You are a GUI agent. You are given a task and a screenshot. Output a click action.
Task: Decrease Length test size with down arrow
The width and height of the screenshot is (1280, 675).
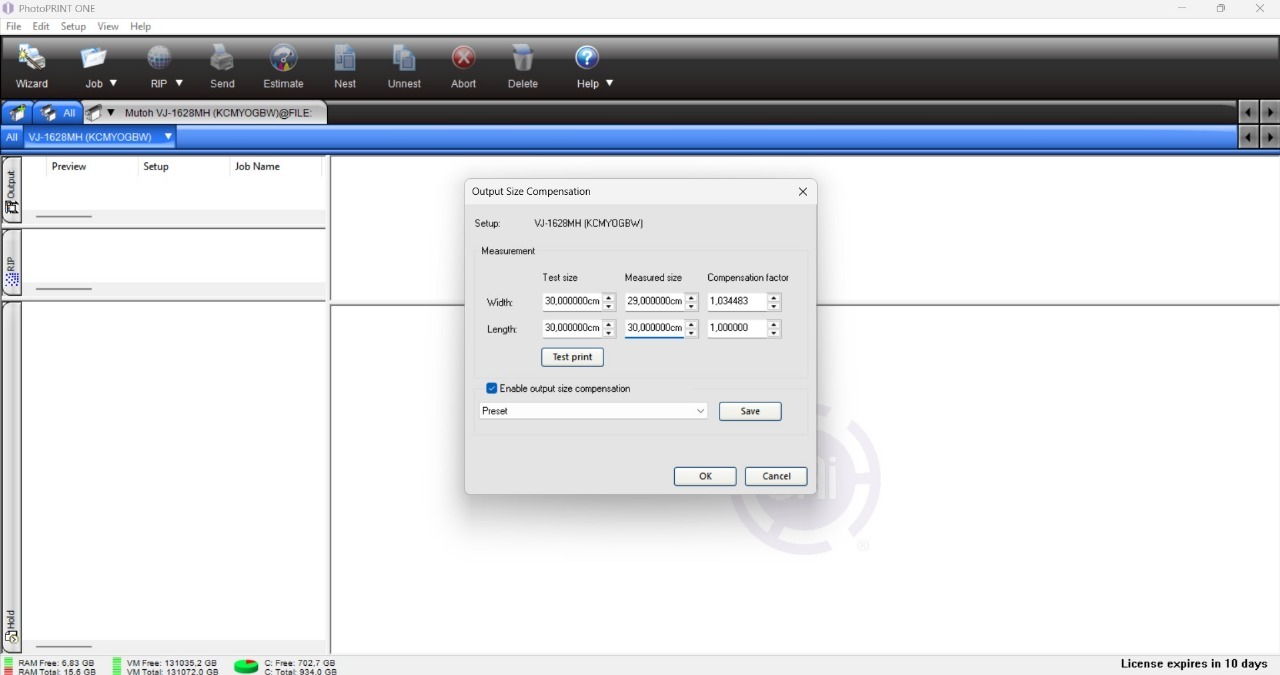click(609, 333)
